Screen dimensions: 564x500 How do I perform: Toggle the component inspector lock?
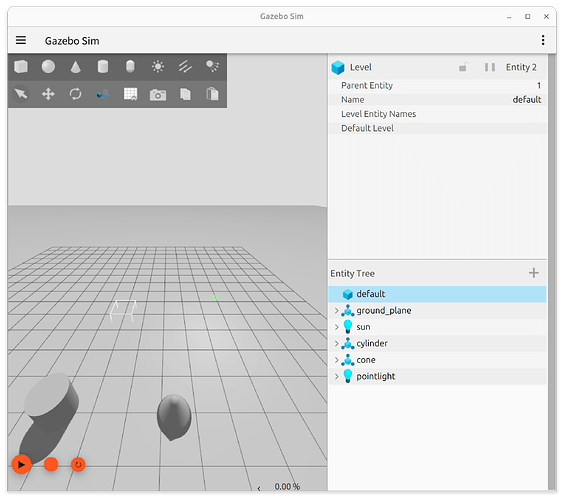pyautogui.click(x=463, y=67)
